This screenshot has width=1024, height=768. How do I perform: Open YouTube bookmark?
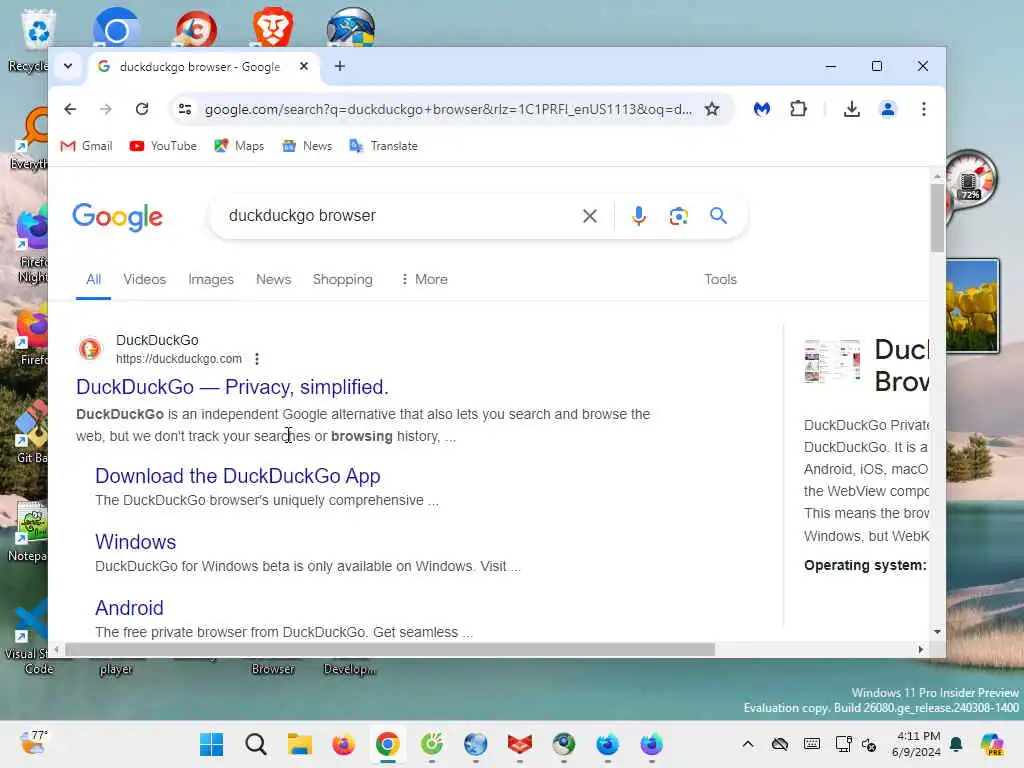pyautogui.click(x=163, y=146)
